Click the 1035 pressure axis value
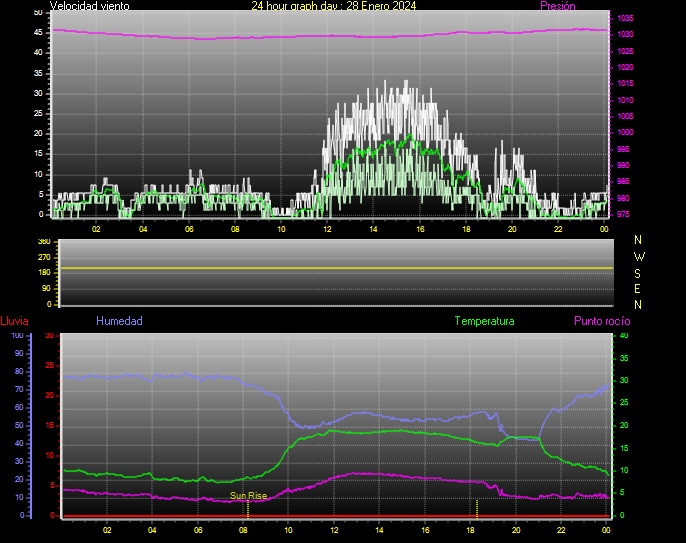The height and width of the screenshot is (543, 686). 626,18
